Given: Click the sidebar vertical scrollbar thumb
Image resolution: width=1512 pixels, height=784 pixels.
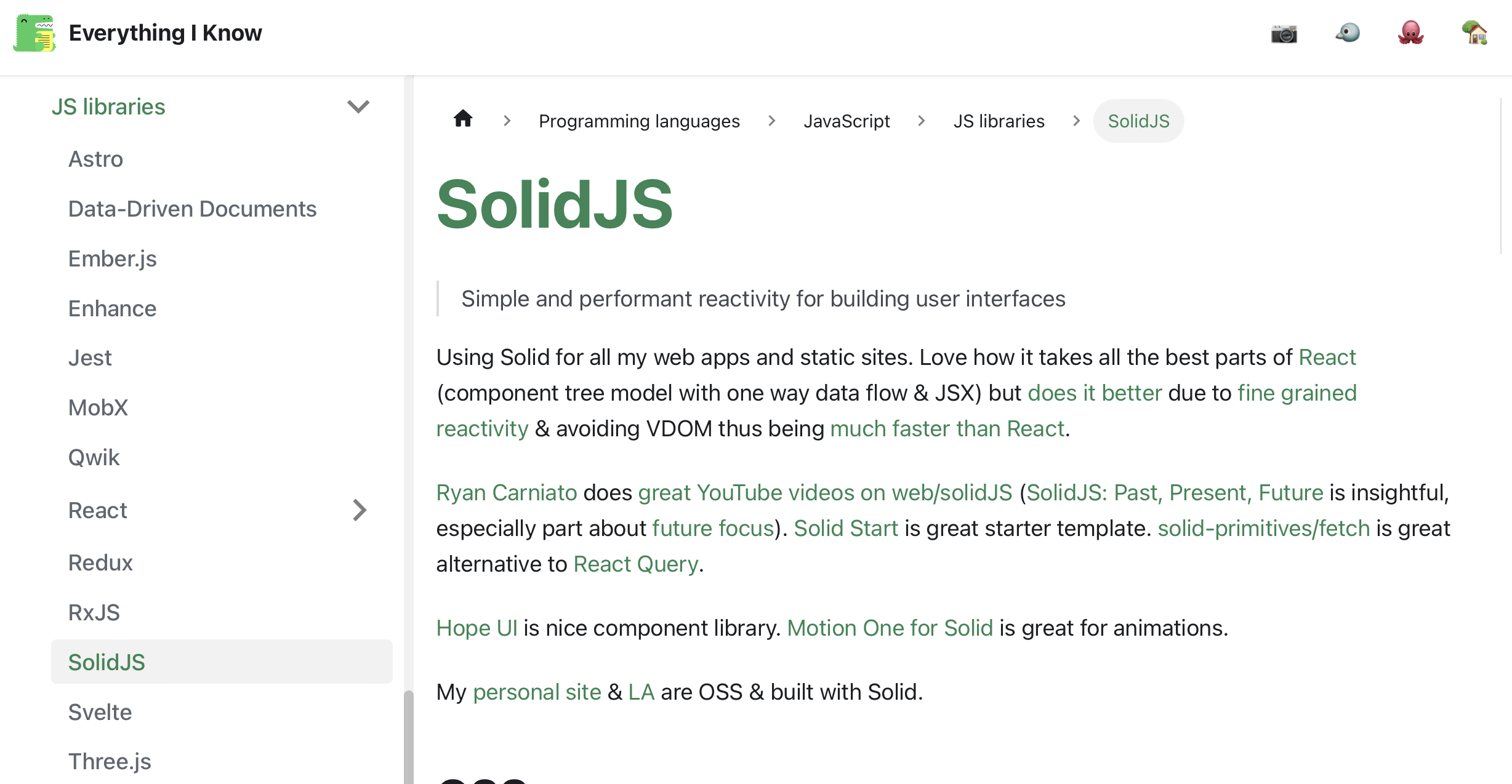Looking at the screenshot, I should coord(408,738).
